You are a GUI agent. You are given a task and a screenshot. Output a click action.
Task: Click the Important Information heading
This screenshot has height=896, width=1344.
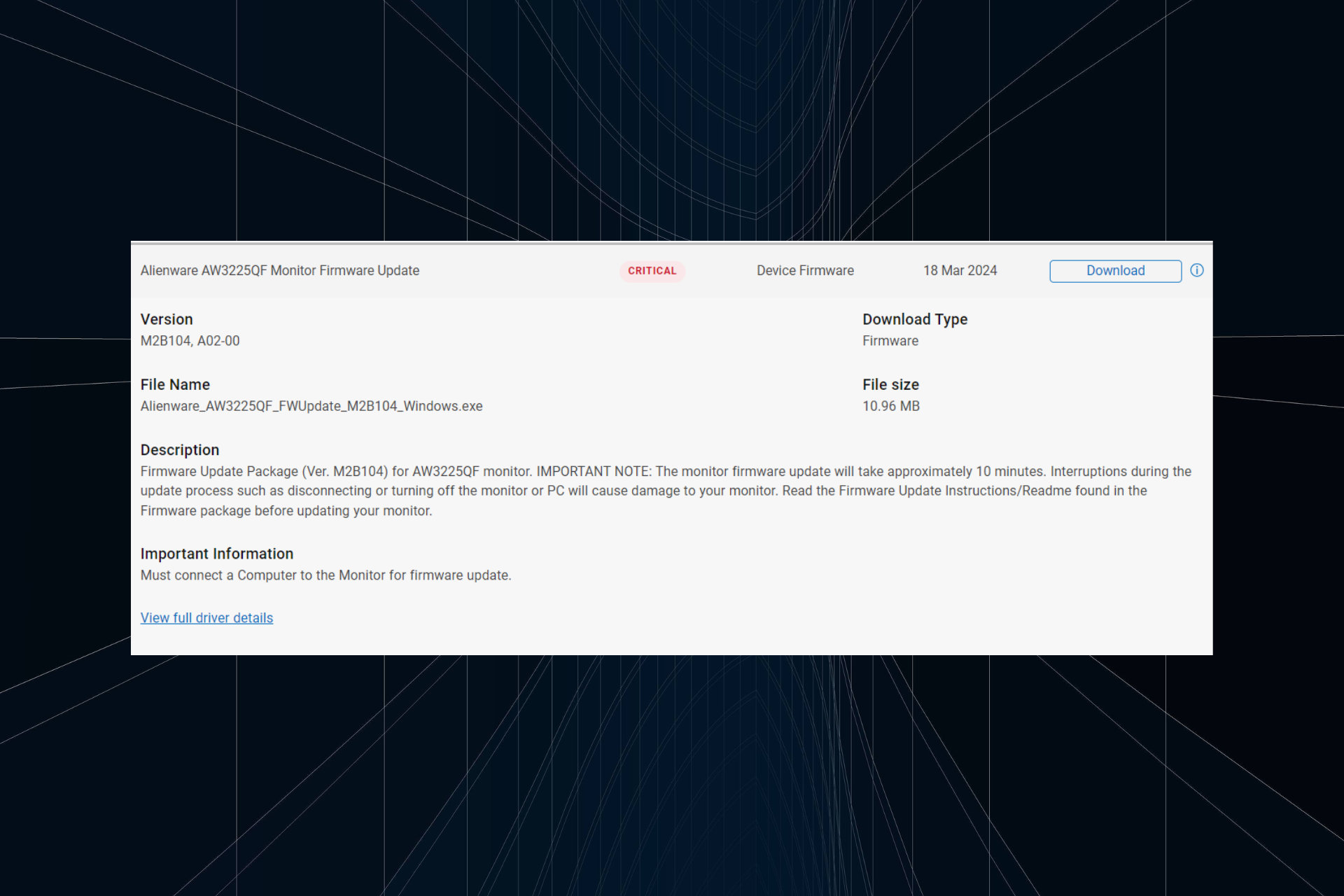(217, 554)
